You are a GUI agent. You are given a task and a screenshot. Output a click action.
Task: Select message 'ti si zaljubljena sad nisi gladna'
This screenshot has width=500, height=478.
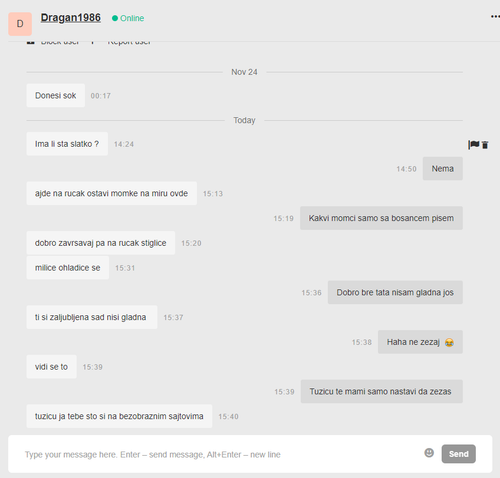pyautogui.click(x=92, y=317)
